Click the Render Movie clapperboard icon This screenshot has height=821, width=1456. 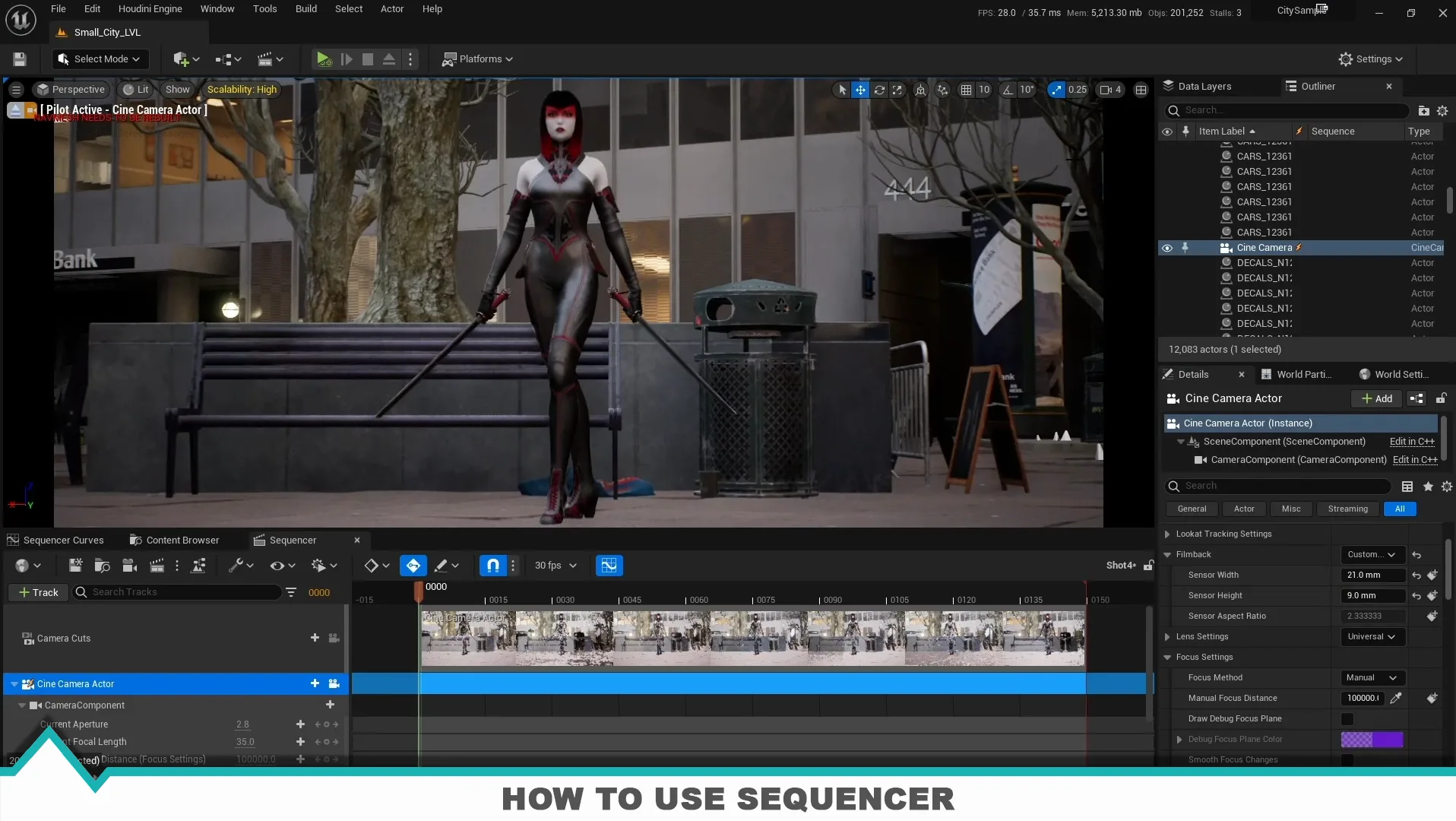[157, 566]
